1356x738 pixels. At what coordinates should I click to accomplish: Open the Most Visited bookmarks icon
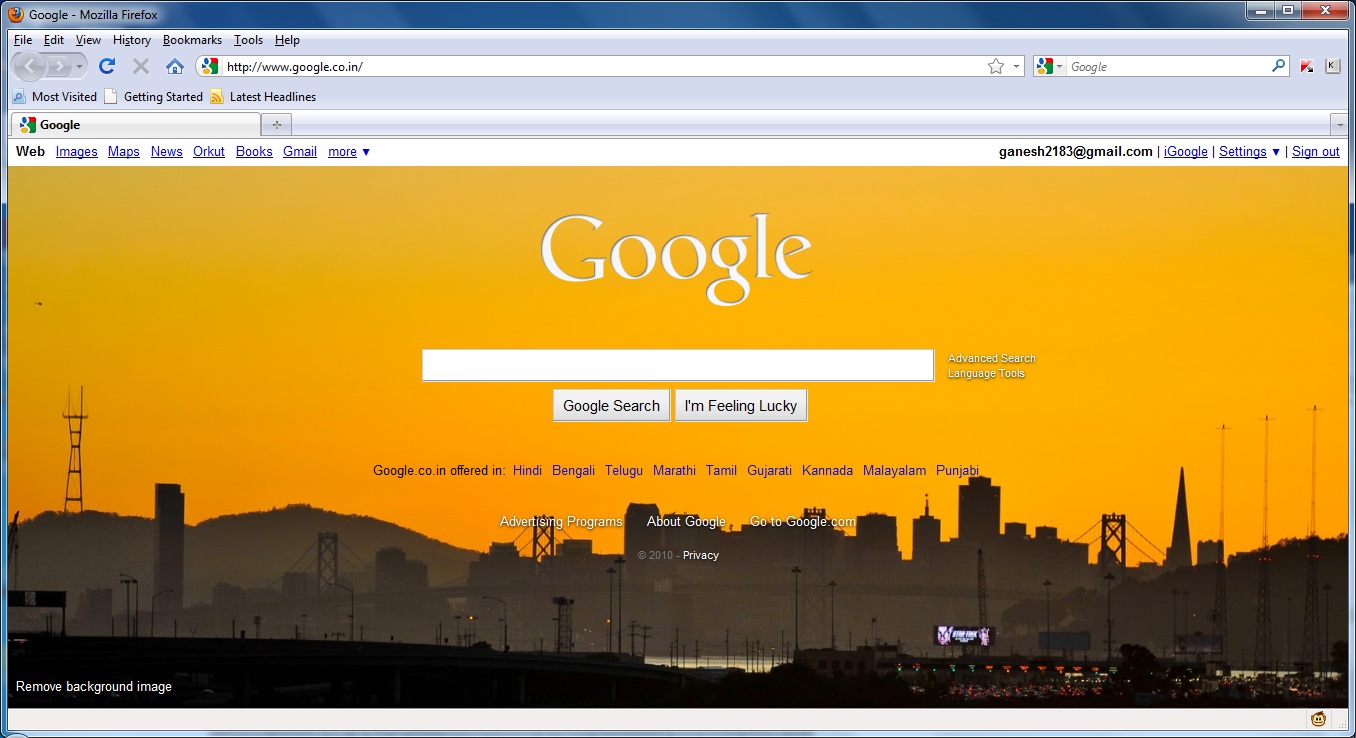pos(19,97)
